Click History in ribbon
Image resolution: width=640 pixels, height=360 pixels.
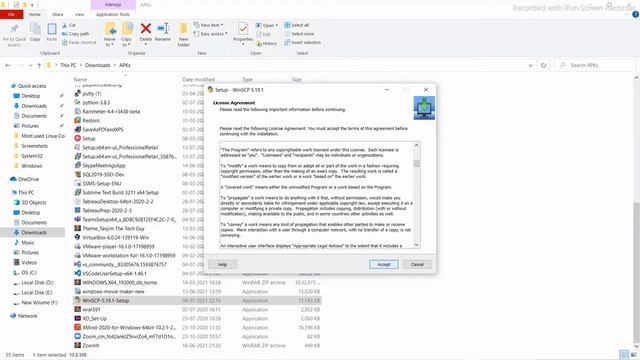click(x=267, y=43)
